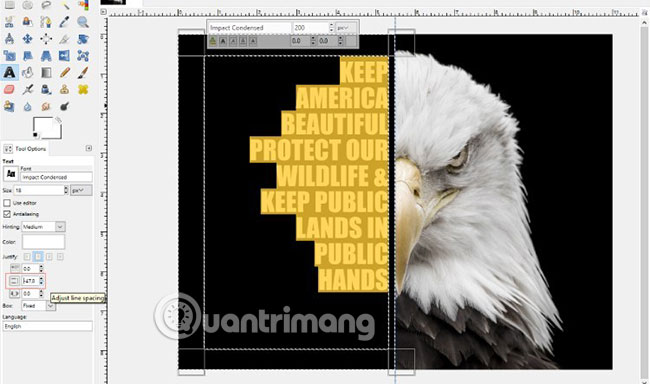Select the Blend gradient tool
The width and height of the screenshot is (650, 384).
46,73
